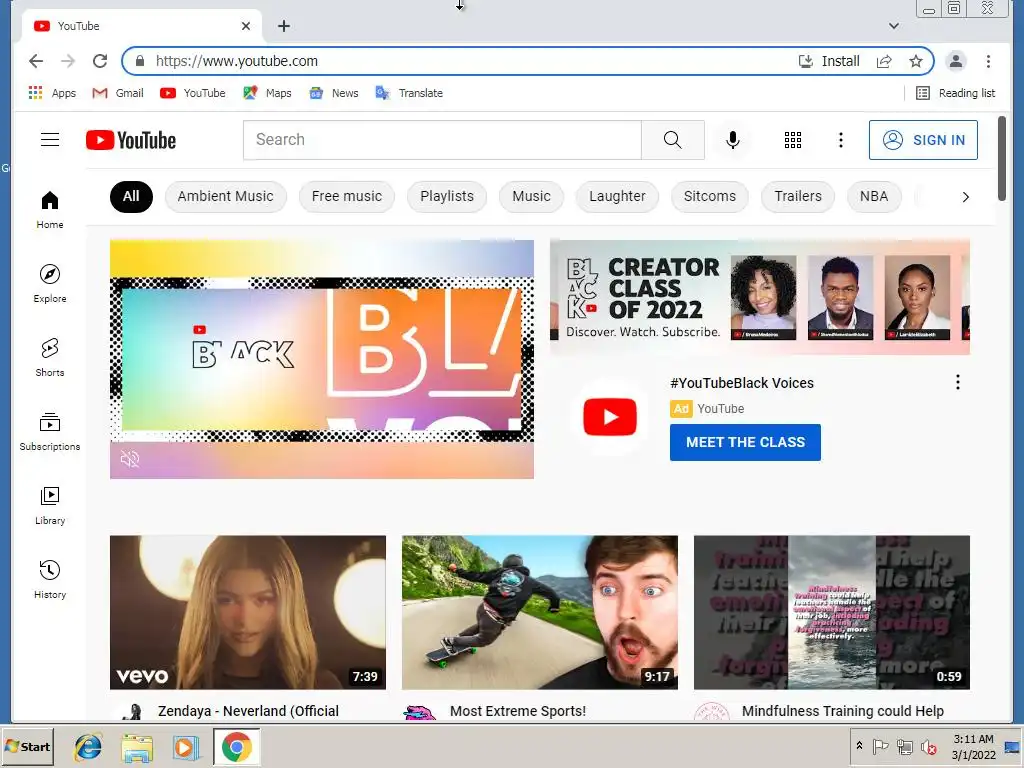Image resolution: width=1024 pixels, height=768 pixels.
Task: Open Shorts in the sidebar
Action: (50, 358)
